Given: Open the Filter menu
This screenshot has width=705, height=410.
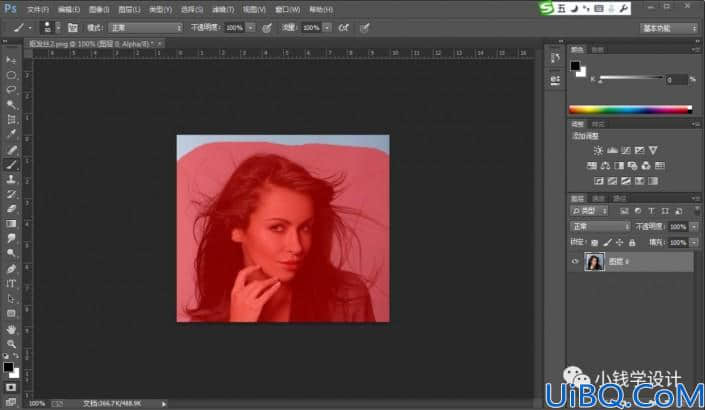Looking at the screenshot, I should pos(223,9).
